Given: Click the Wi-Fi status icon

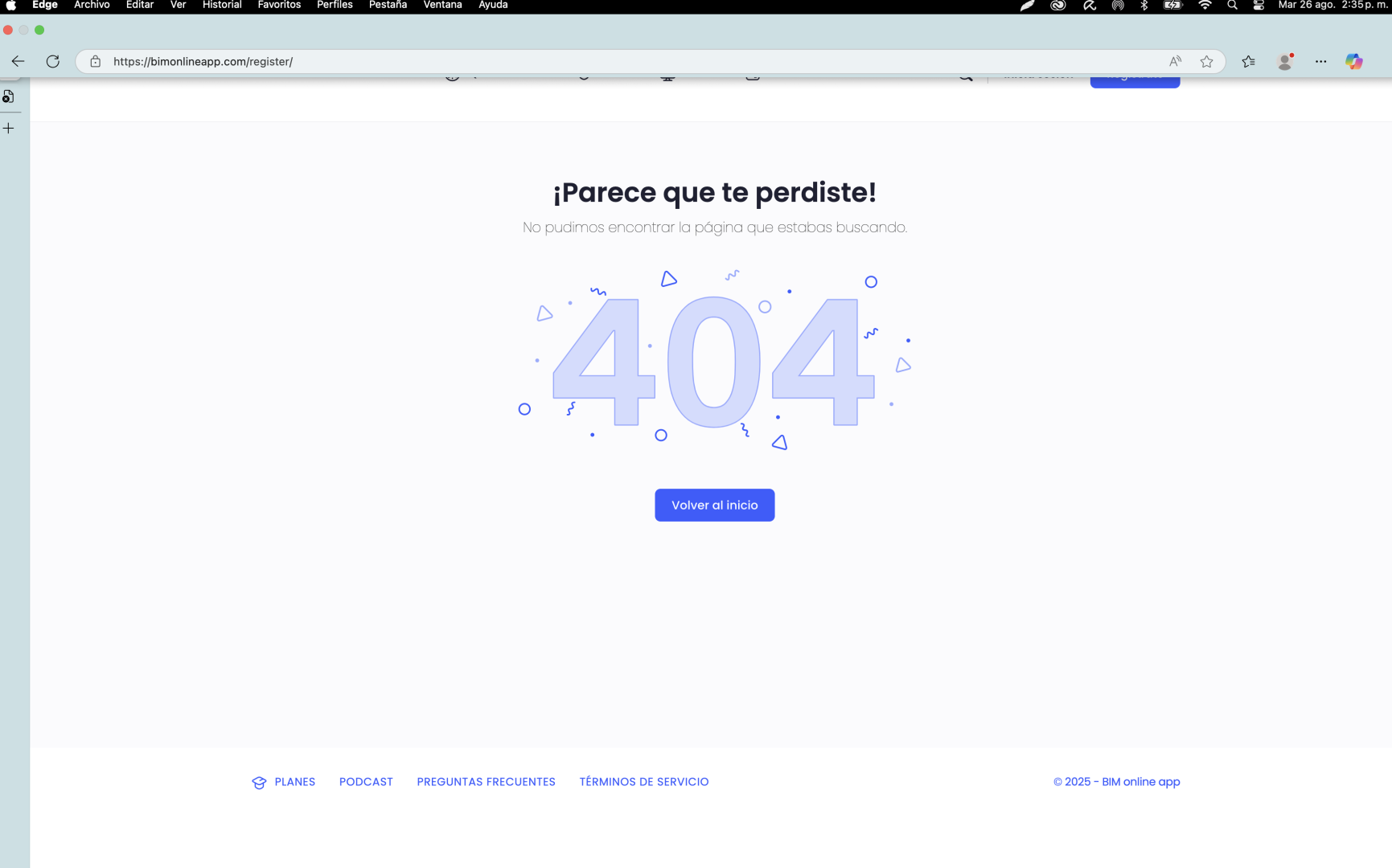Looking at the screenshot, I should [1205, 6].
